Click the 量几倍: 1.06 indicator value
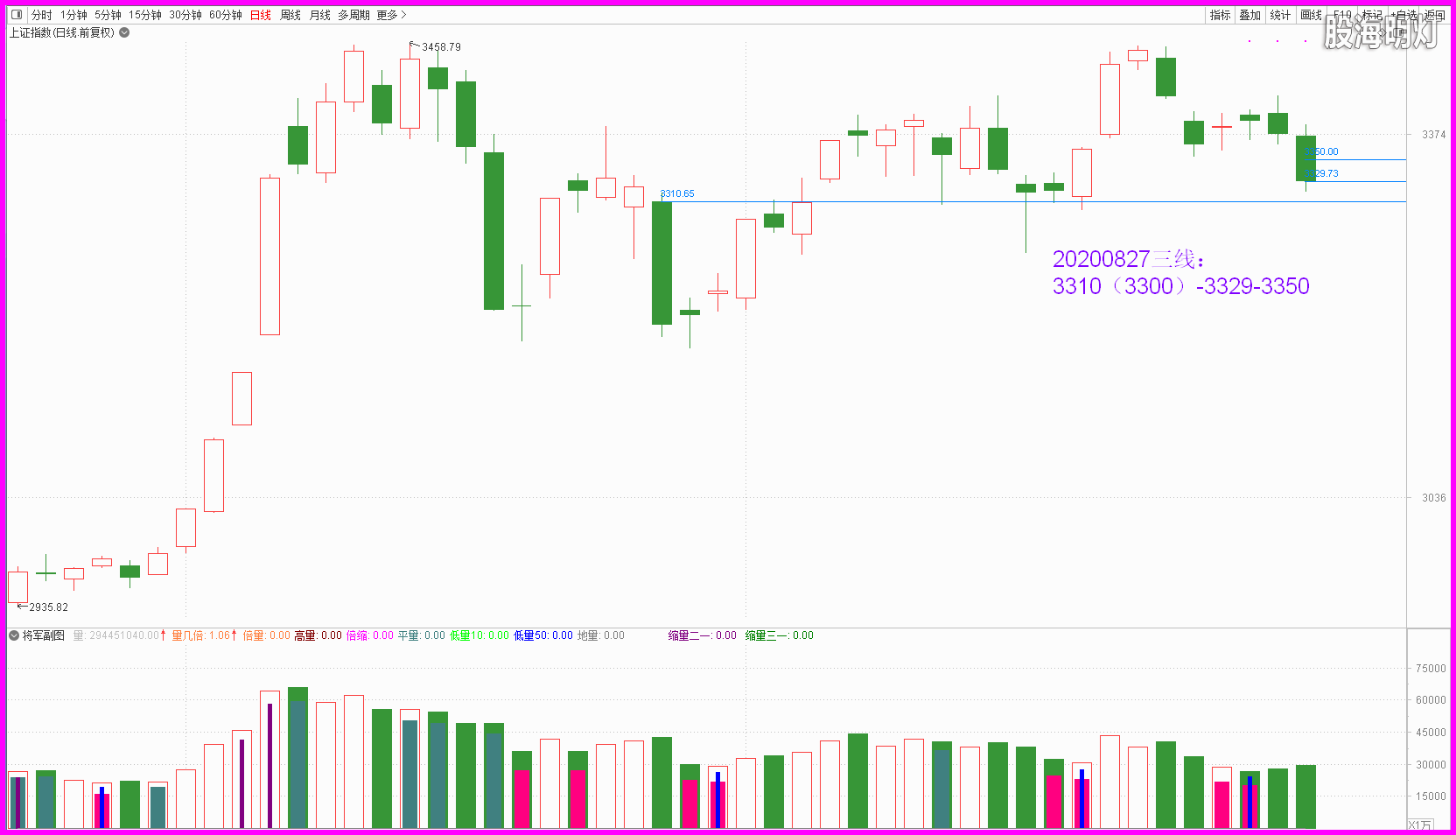1456x835 pixels. click(x=201, y=635)
